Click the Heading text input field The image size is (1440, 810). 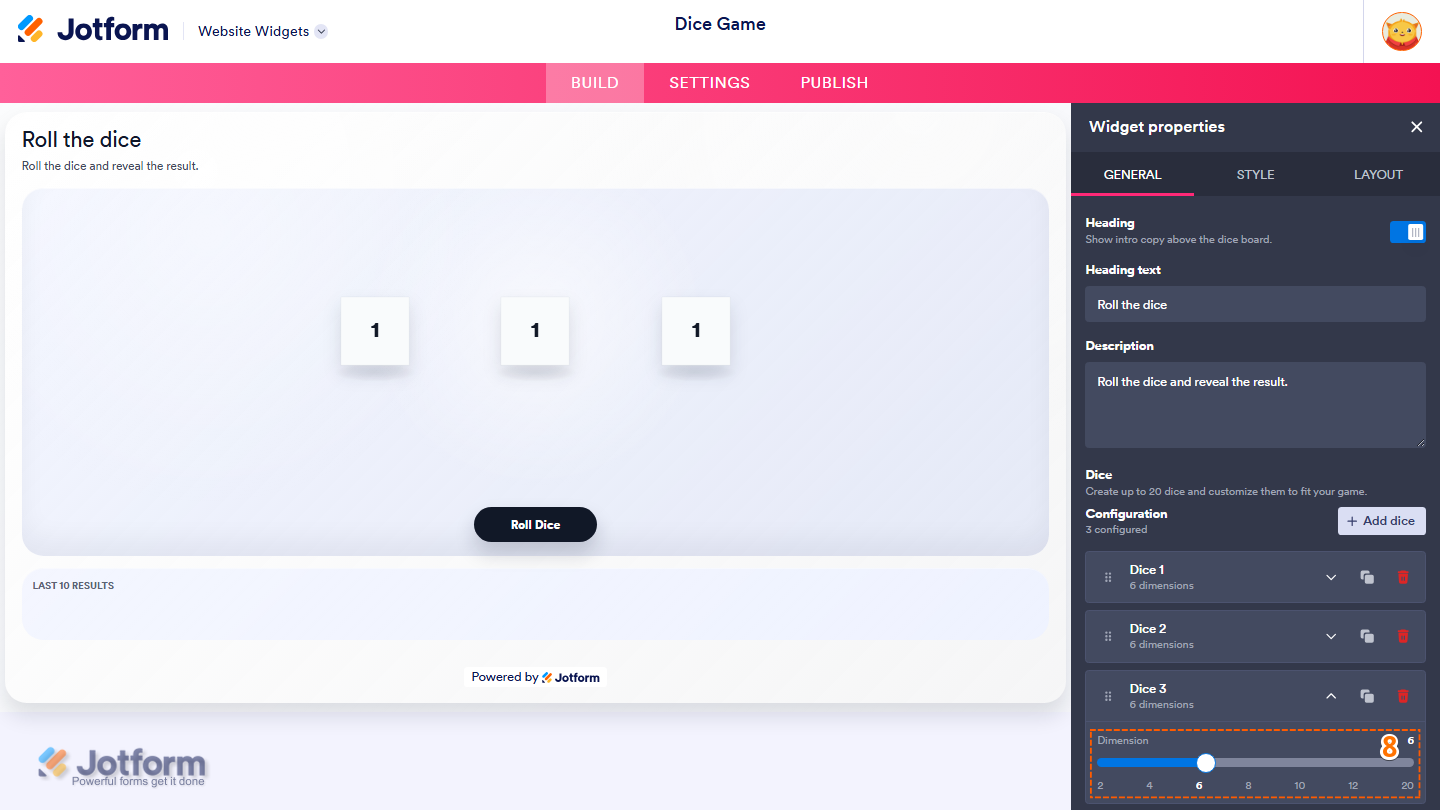(1255, 304)
